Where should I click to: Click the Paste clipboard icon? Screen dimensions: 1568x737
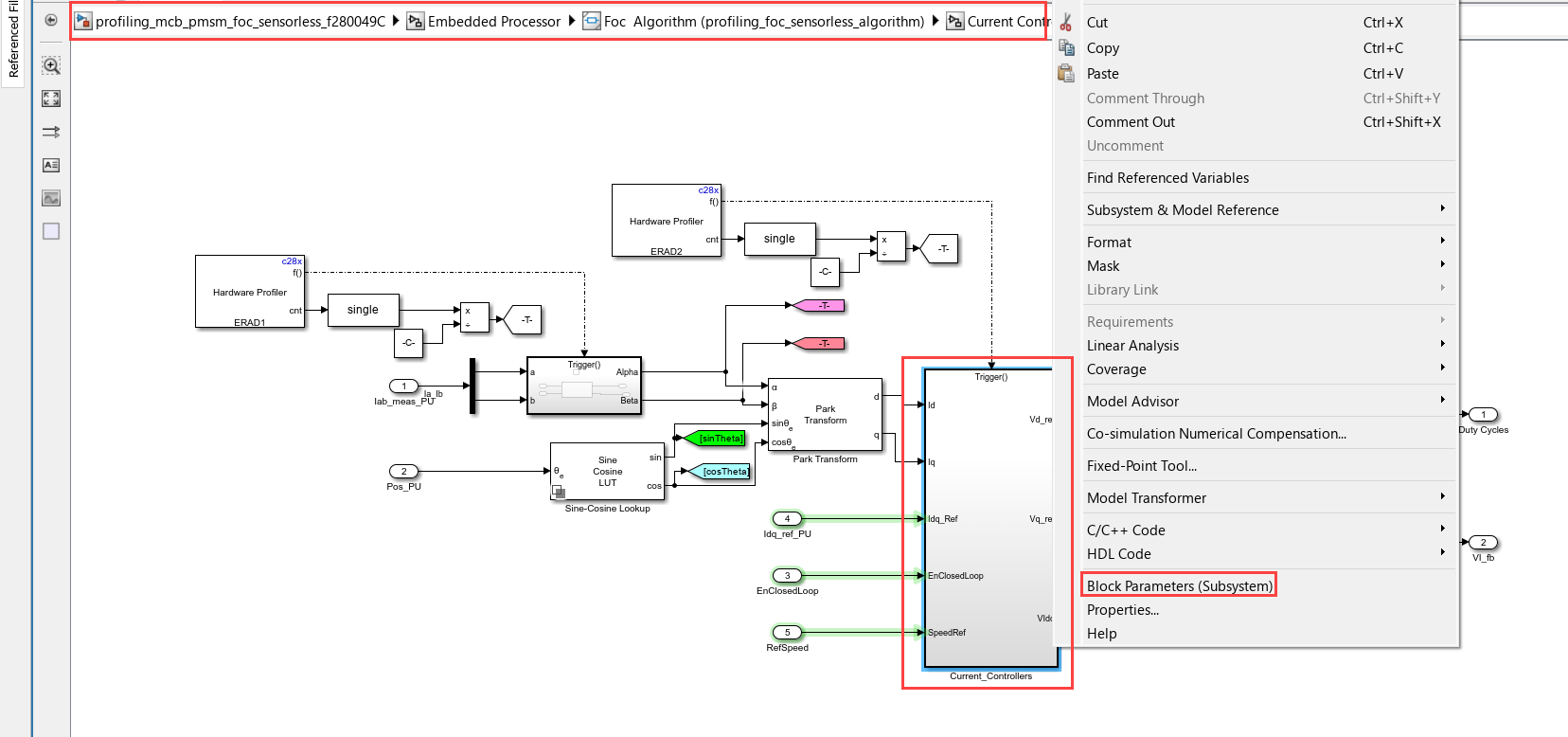[x=1066, y=73]
